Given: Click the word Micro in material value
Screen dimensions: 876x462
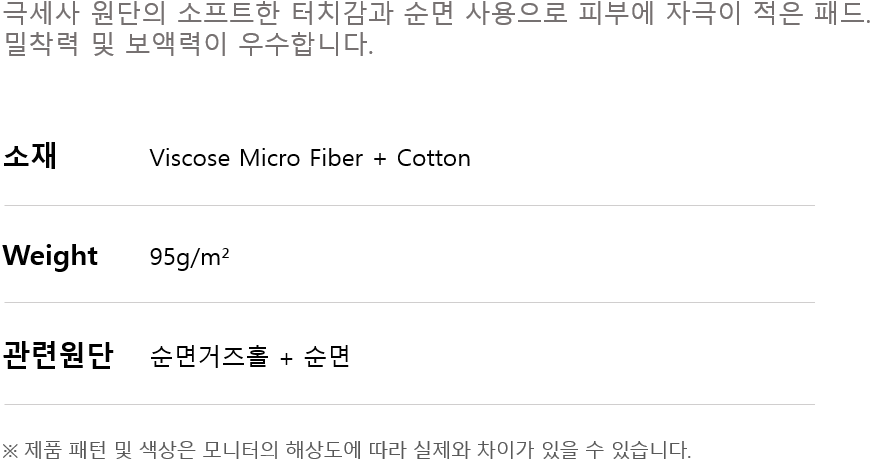Looking at the screenshot, I should pyautogui.click(x=267, y=158).
